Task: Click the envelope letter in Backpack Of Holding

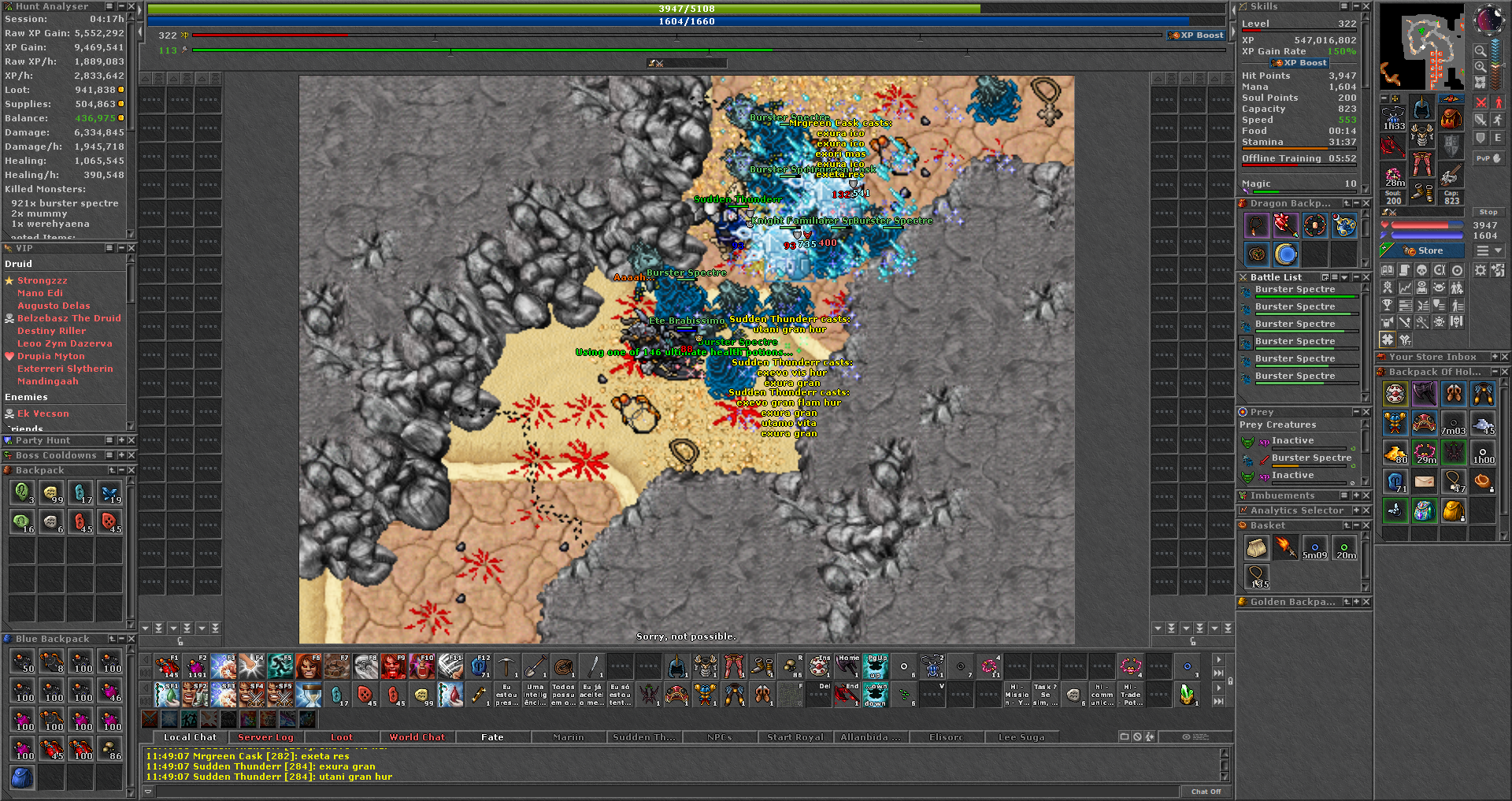Action: pos(1425,480)
